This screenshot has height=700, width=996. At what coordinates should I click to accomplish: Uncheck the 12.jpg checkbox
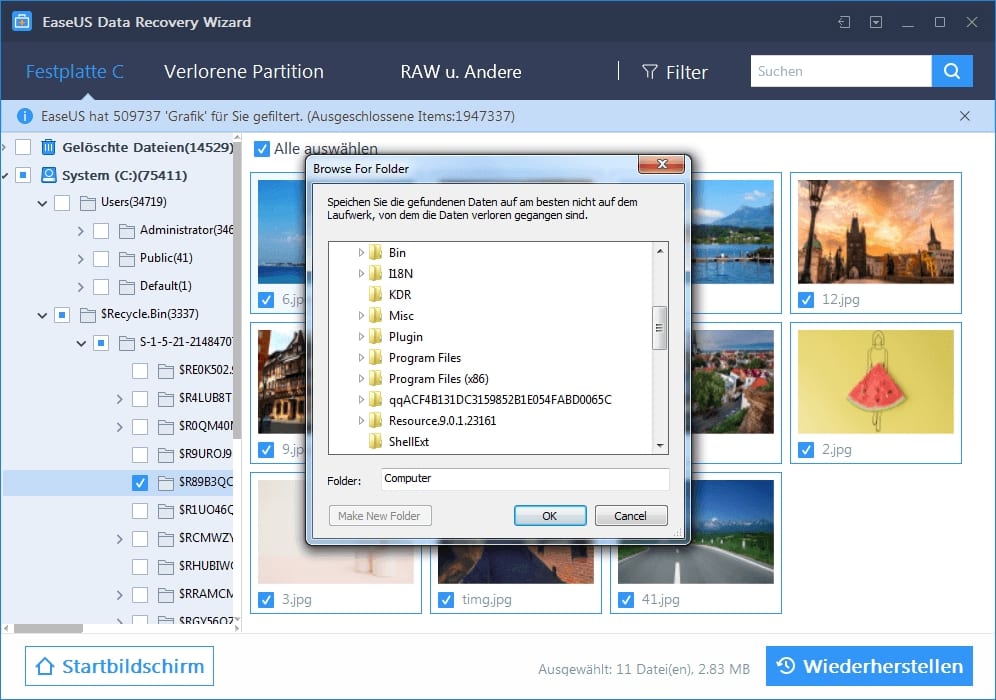(806, 299)
